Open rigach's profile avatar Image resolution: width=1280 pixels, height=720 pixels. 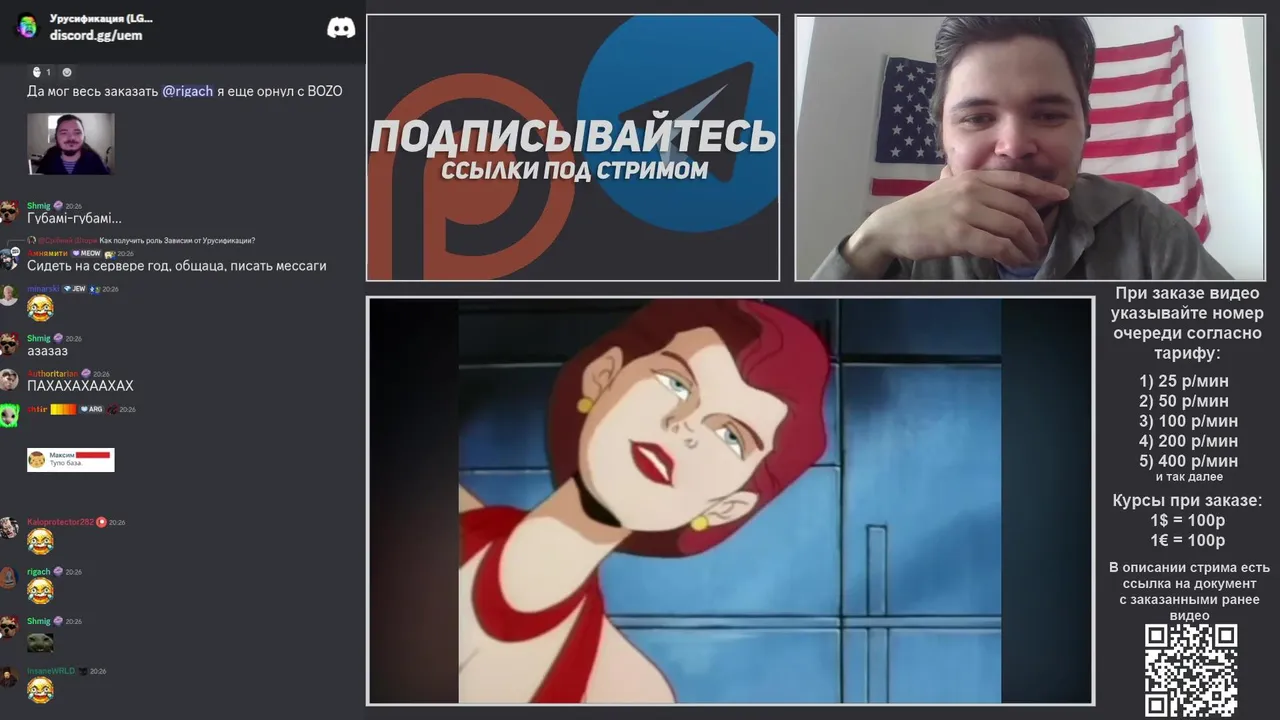tap(9, 578)
